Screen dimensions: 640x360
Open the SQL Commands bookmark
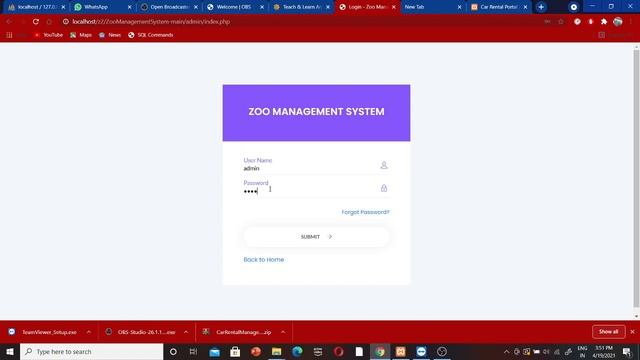(151, 35)
